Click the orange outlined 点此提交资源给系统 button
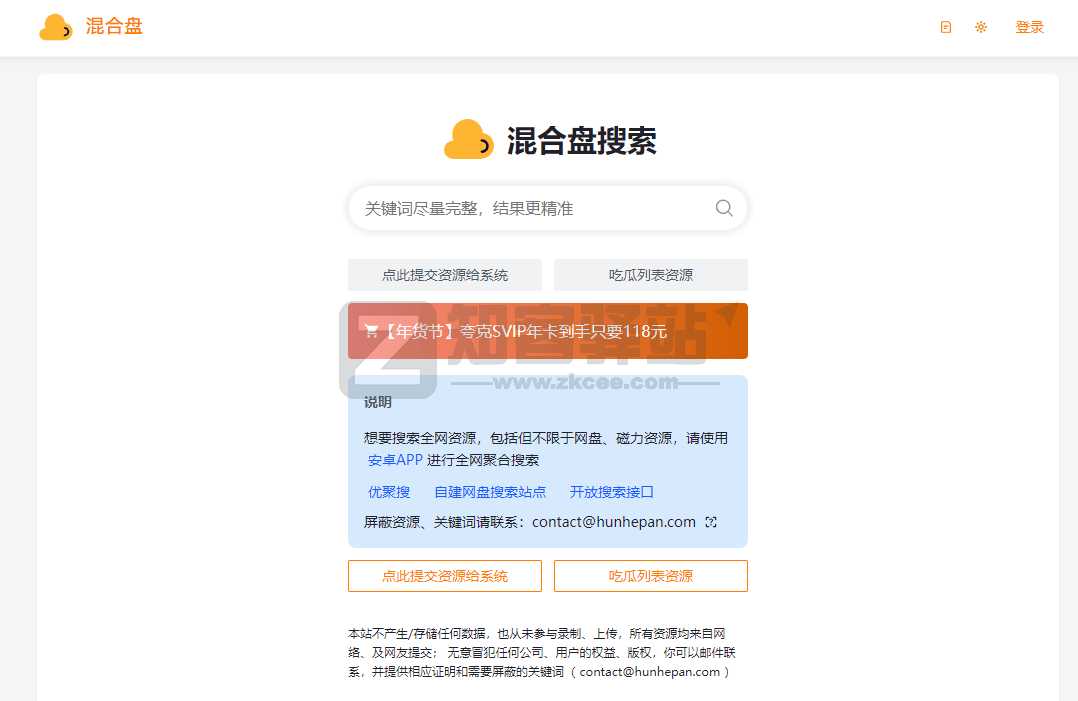1078x701 pixels. tap(444, 575)
